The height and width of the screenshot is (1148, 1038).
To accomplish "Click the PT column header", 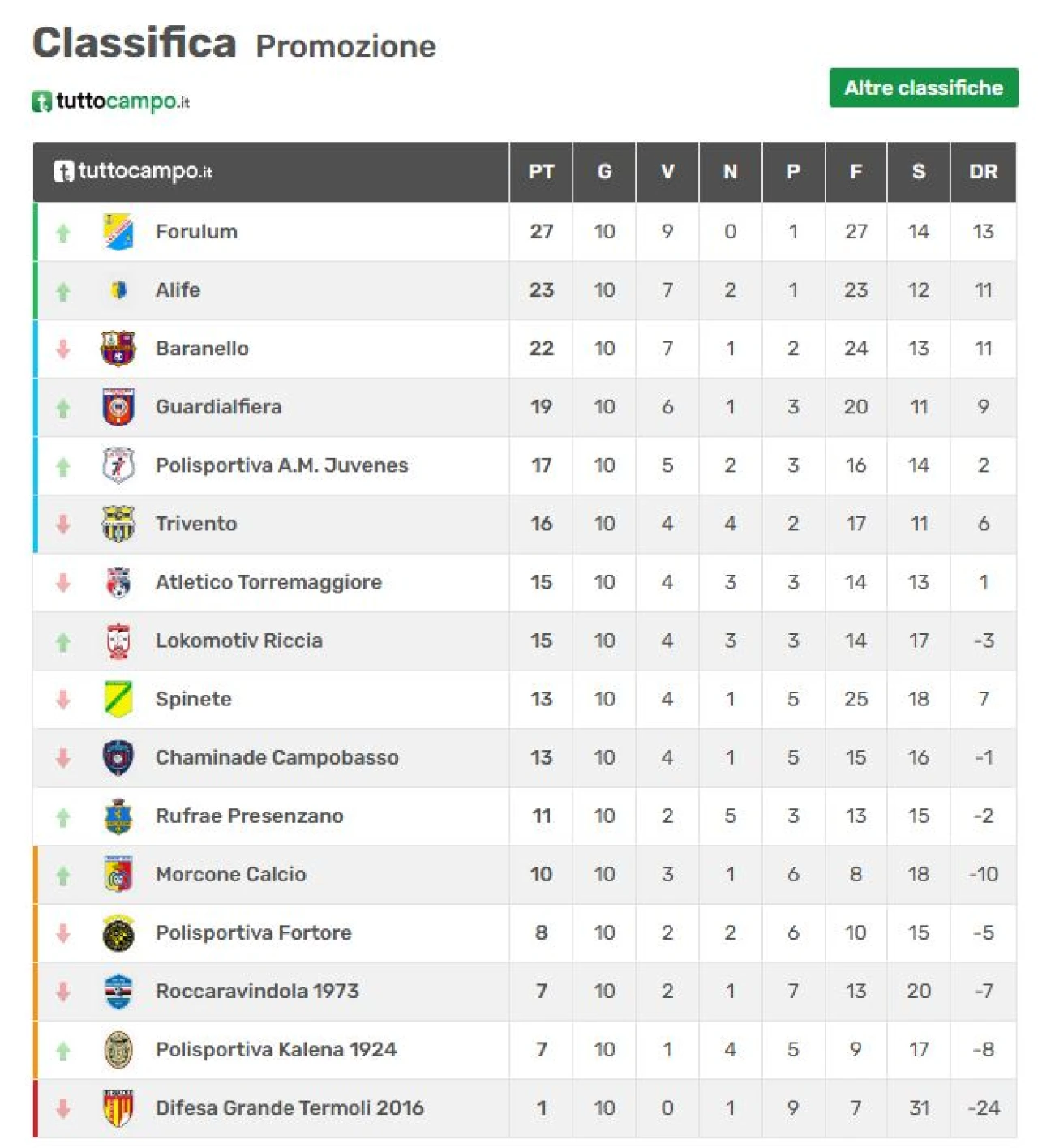I will 542,172.
